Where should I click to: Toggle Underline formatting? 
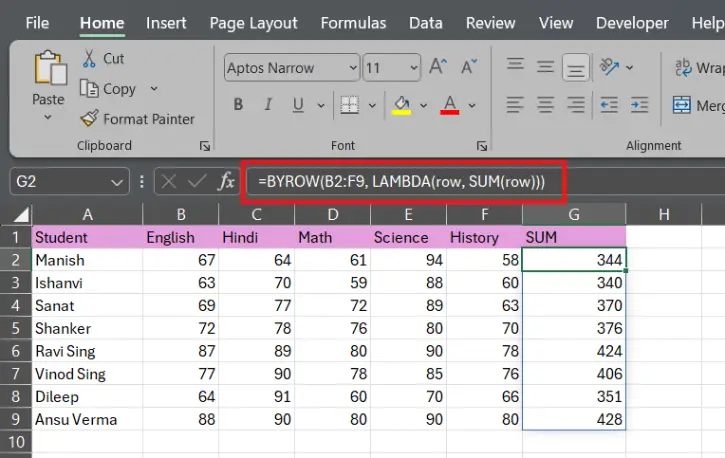298,104
